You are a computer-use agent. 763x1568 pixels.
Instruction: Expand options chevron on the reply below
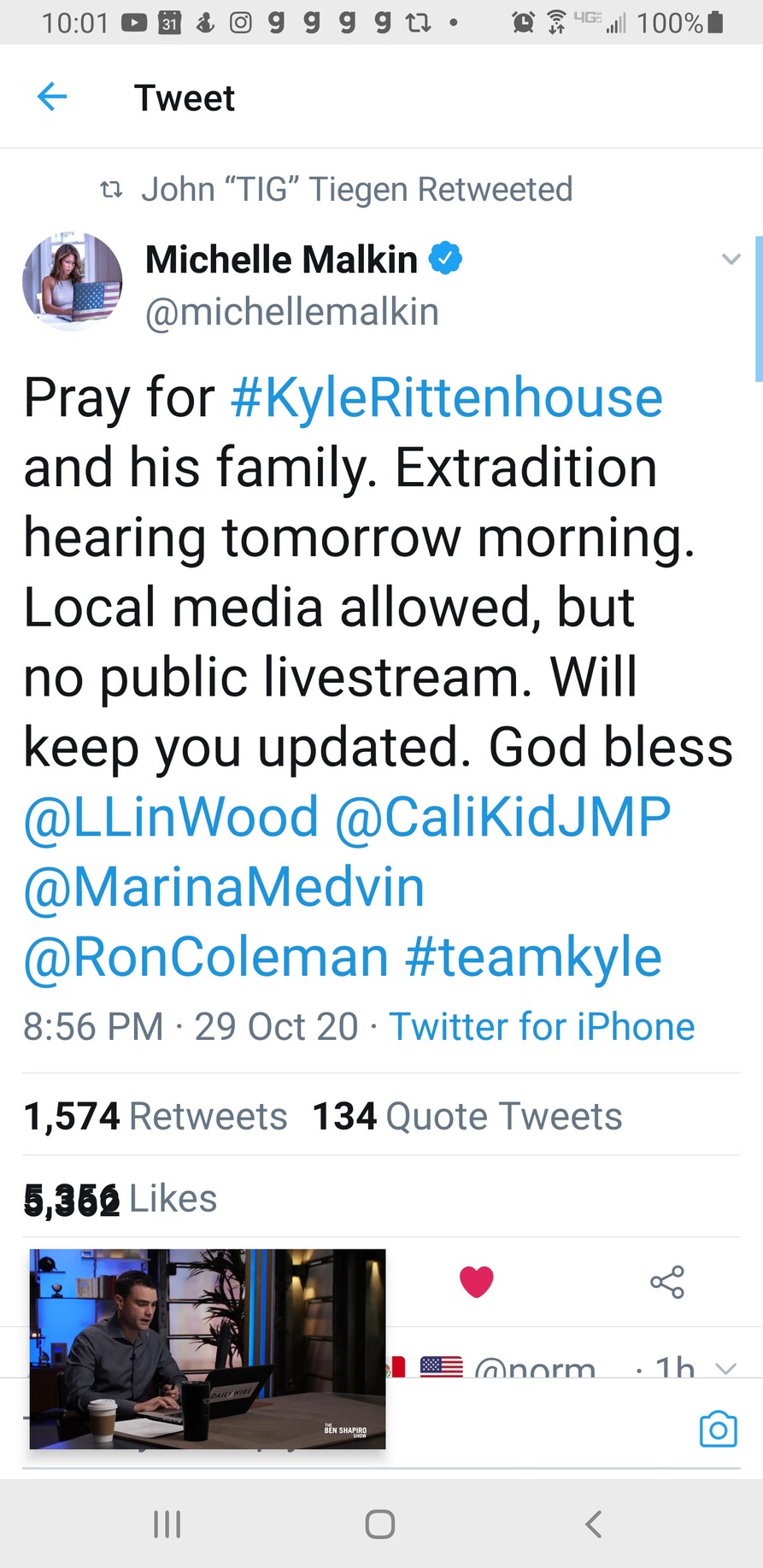click(725, 1369)
